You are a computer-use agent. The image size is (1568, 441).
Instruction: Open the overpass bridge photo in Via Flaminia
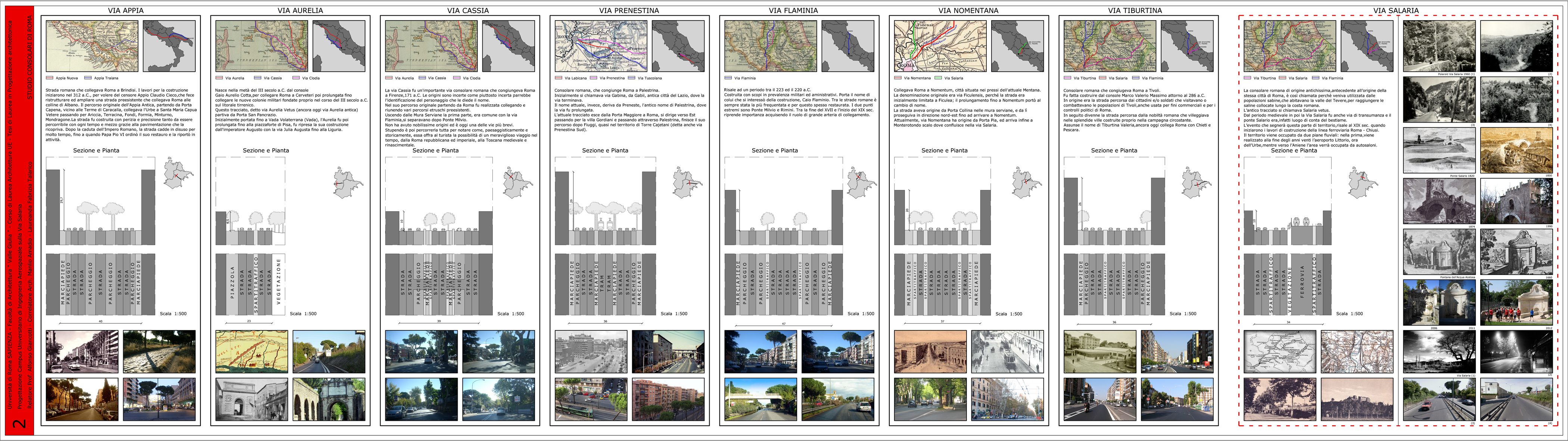click(760, 400)
